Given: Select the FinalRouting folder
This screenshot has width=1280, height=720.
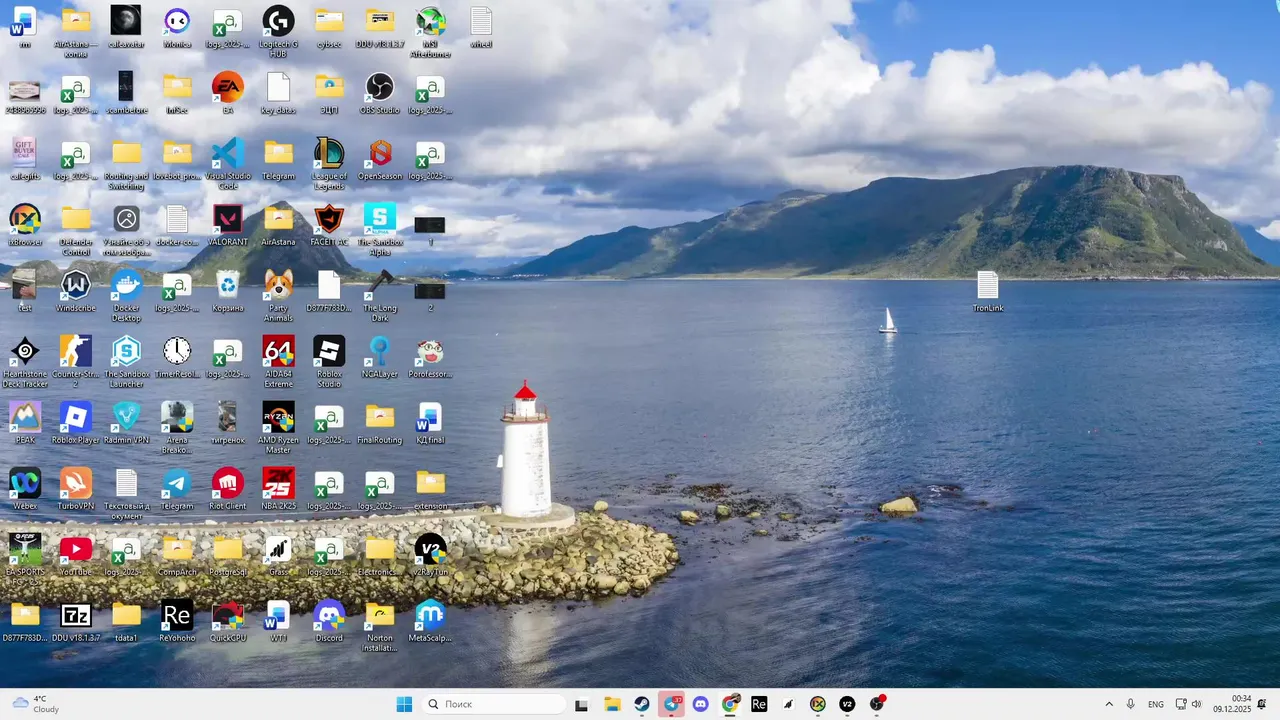Looking at the screenshot, I should [x=379, y=423].
